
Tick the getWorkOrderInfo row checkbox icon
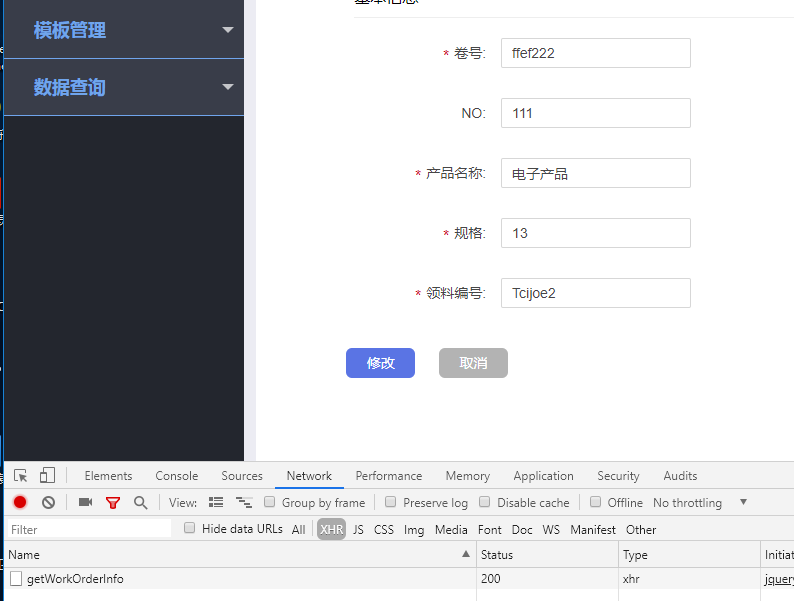click(x=16, y=578)
